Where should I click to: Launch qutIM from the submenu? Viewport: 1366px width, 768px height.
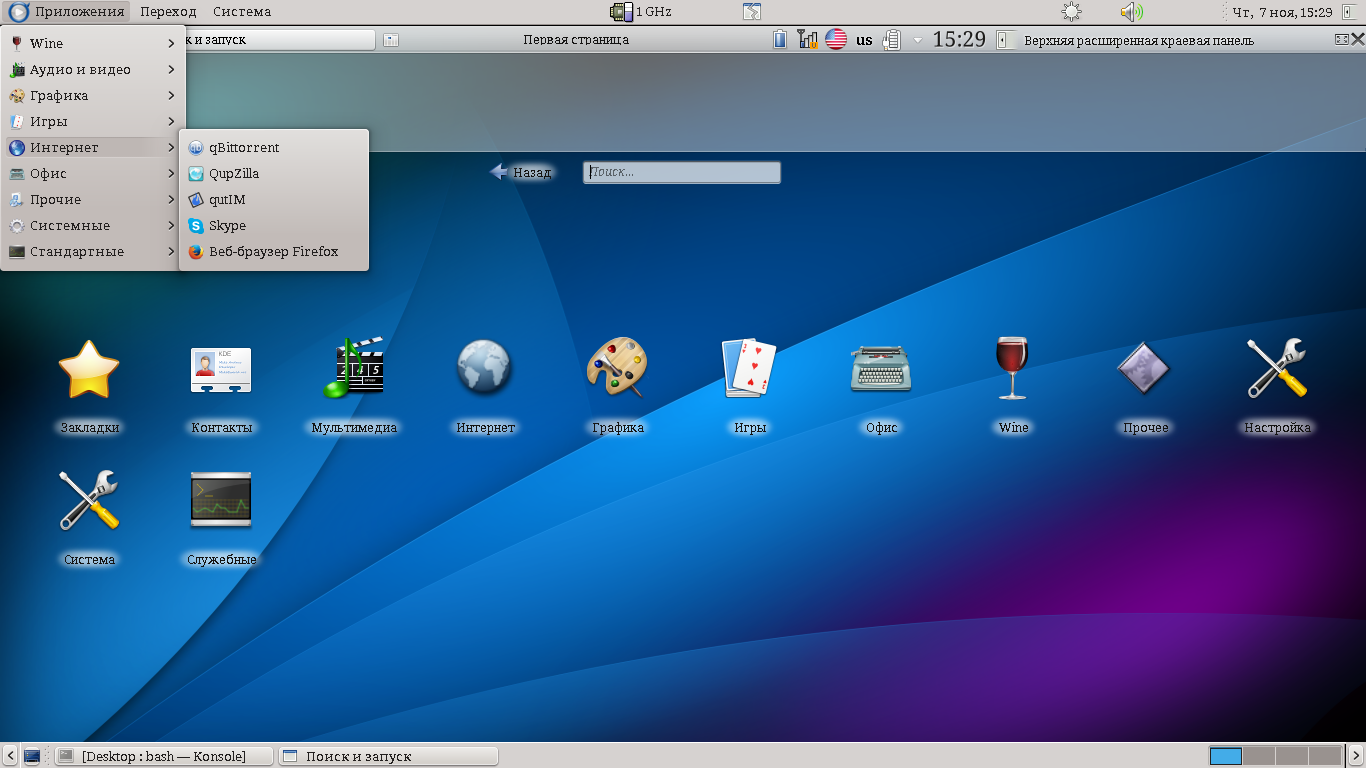[x=274, y=199]
